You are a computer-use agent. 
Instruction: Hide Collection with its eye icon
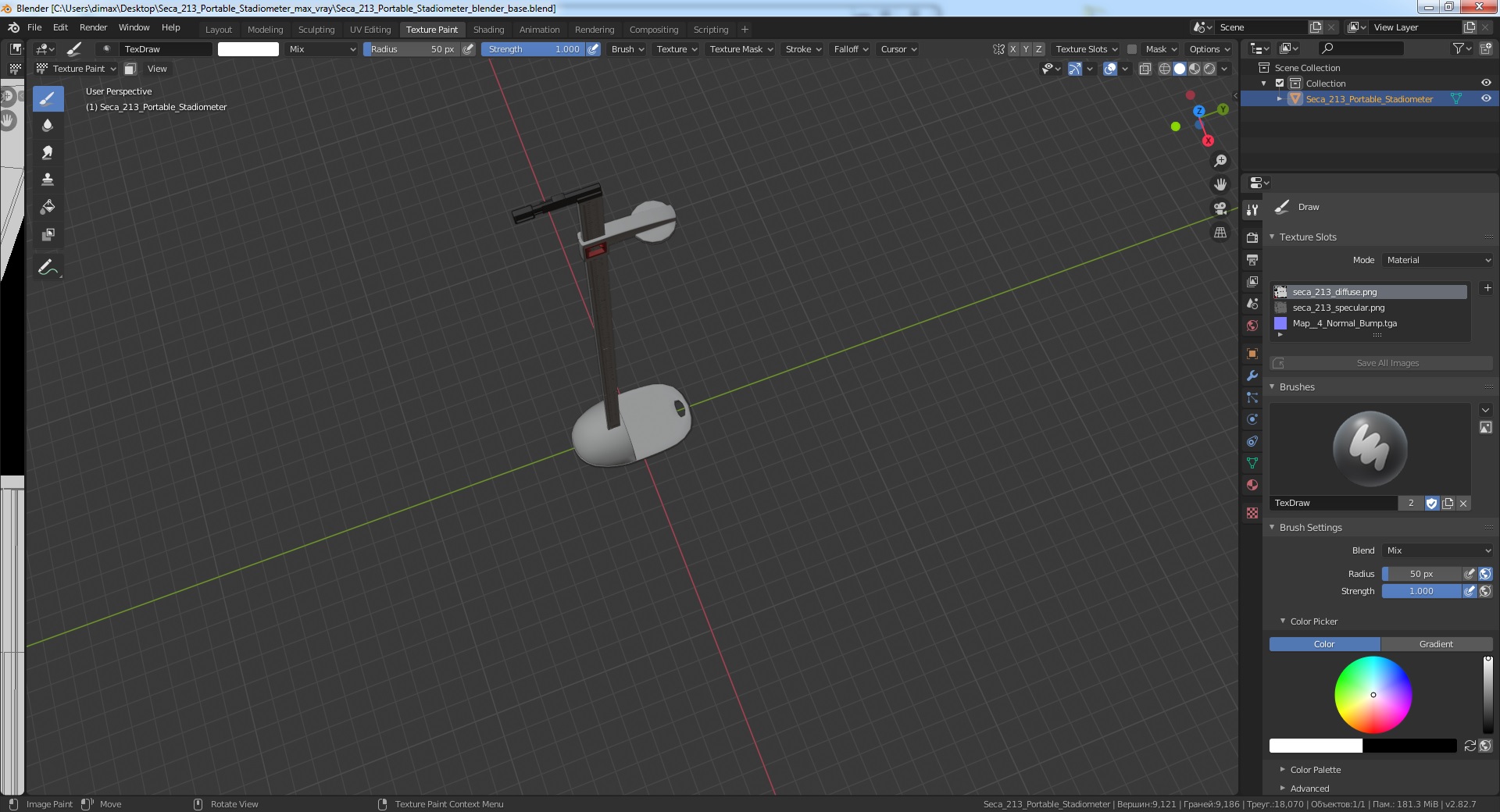click(x=1486, y=83)
